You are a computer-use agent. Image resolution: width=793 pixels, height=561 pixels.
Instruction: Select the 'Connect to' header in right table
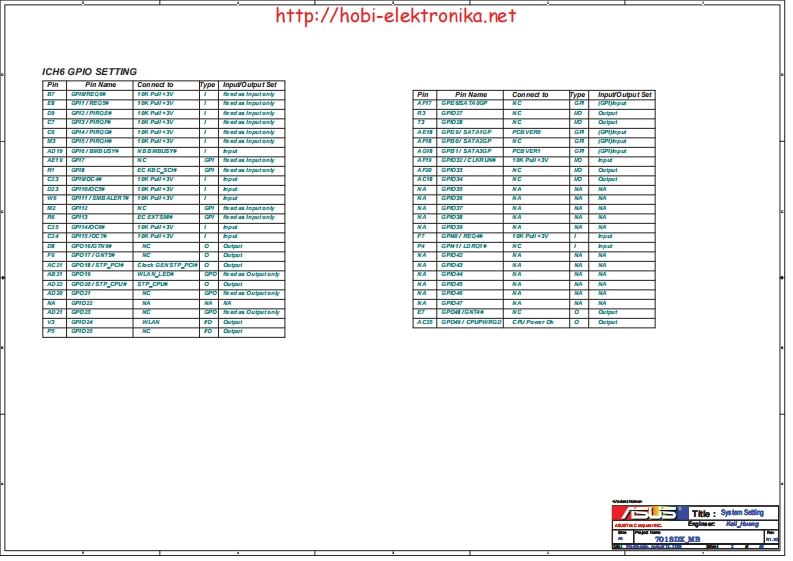click(x=530, y=94)
